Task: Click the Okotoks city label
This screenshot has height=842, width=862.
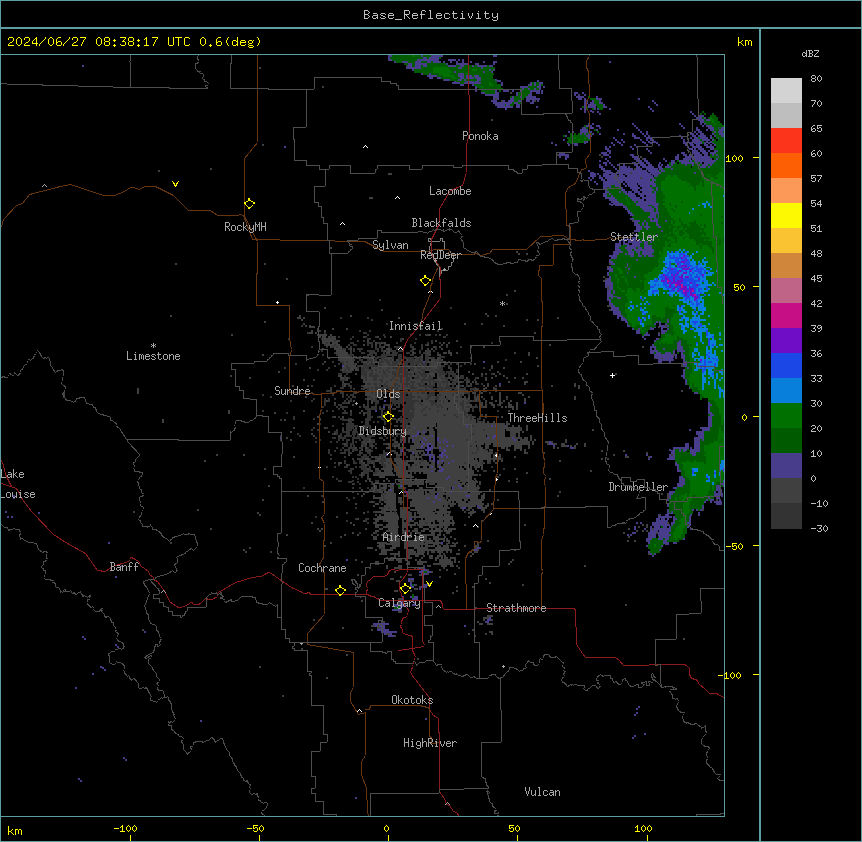Action: [x=412, y=700]
